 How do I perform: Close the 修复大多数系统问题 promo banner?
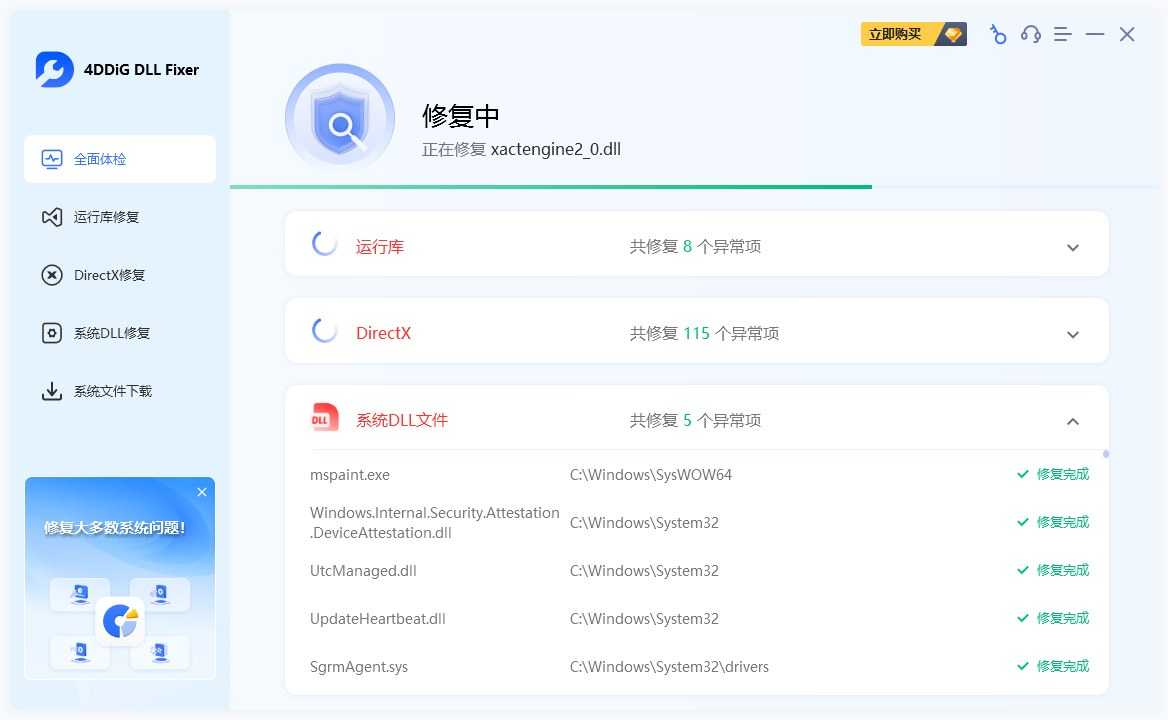[202, 492]
